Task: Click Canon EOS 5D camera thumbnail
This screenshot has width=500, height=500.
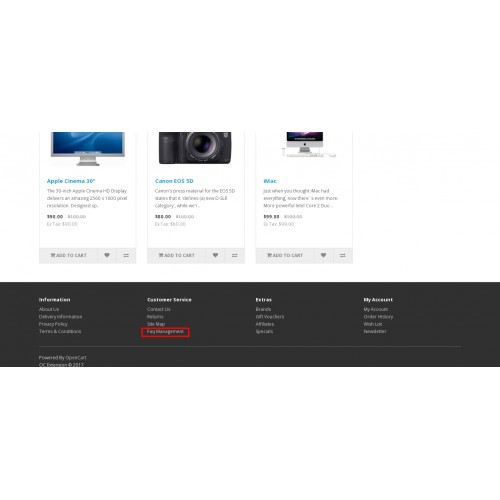Action: (195, 148)
